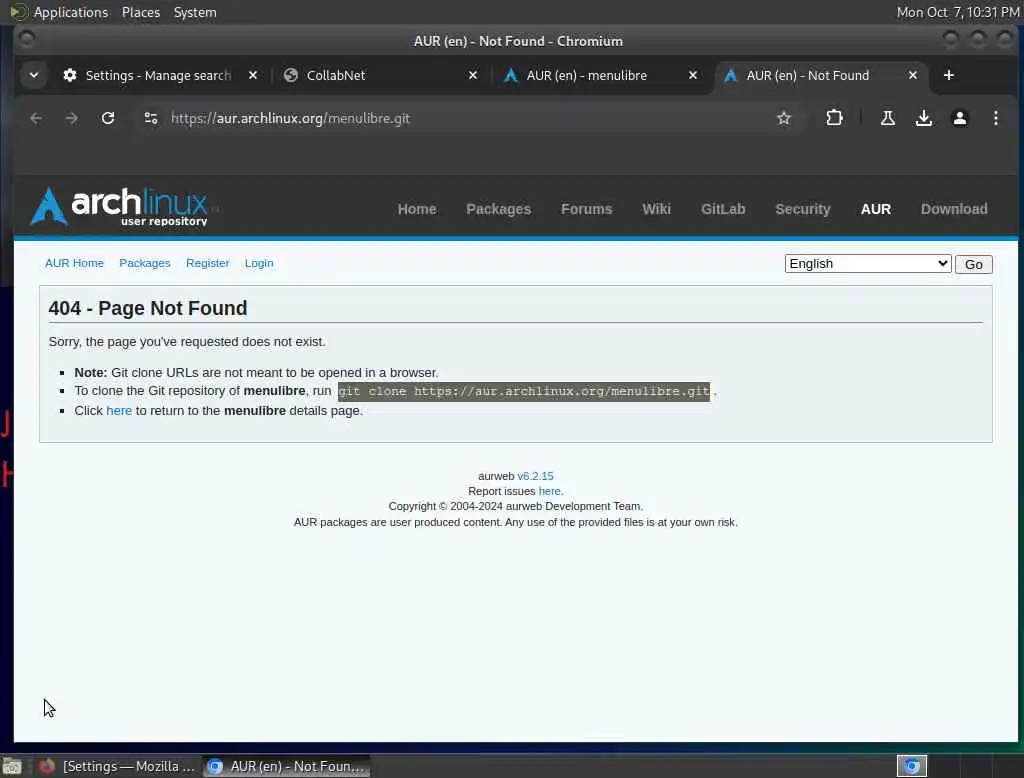Open Settings — Mozilla window in taskbar
The height and width of the screenshot is (778, 1024).
pyautogui.click(x=118, y=766)
